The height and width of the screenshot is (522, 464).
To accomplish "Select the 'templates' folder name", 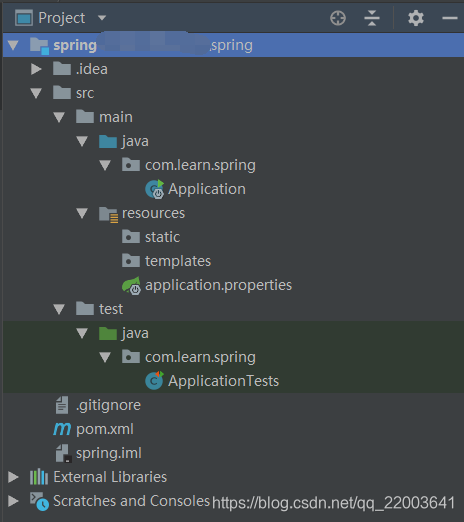I will coord(178,261).
